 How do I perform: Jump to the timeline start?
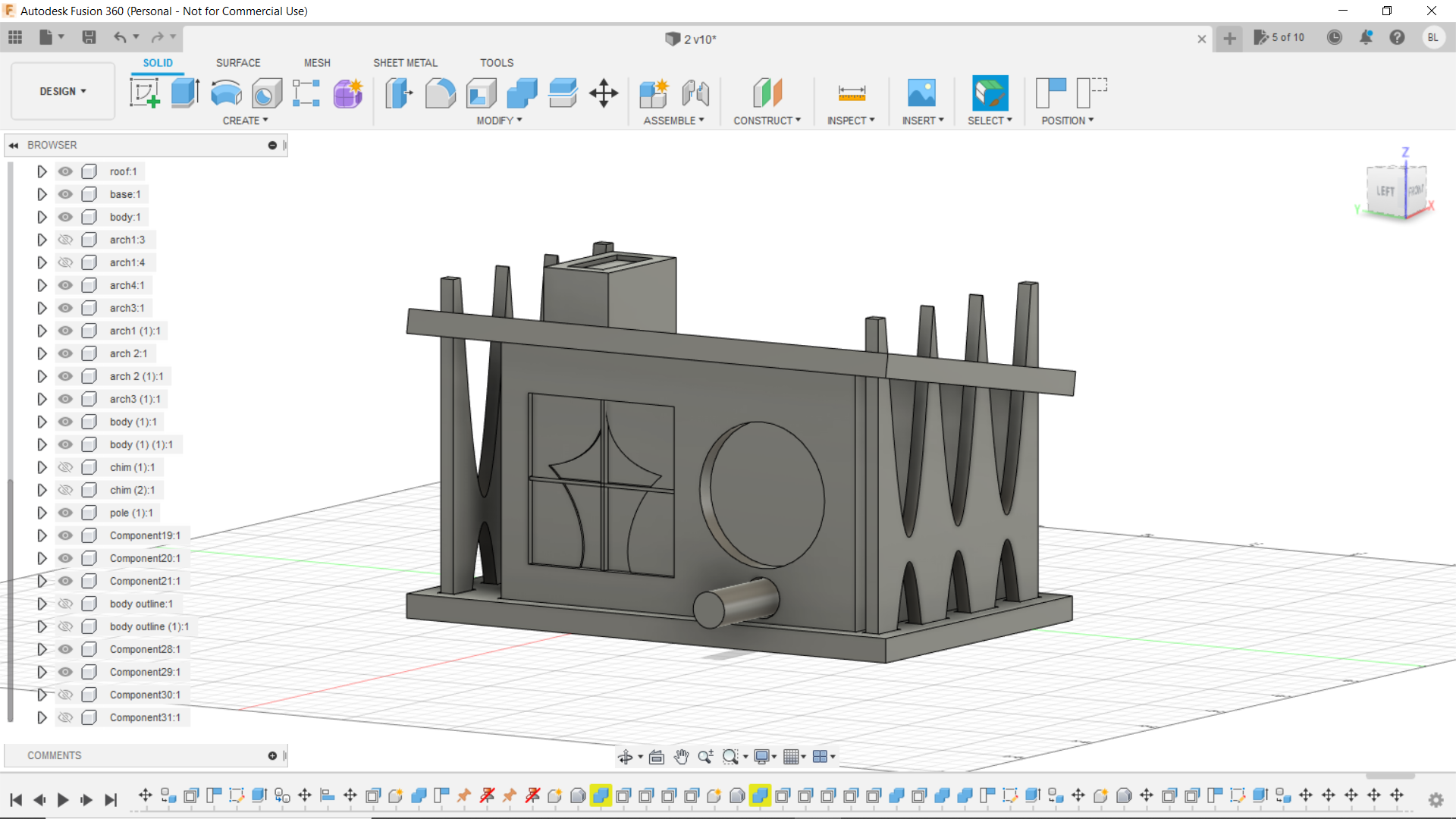16,799
